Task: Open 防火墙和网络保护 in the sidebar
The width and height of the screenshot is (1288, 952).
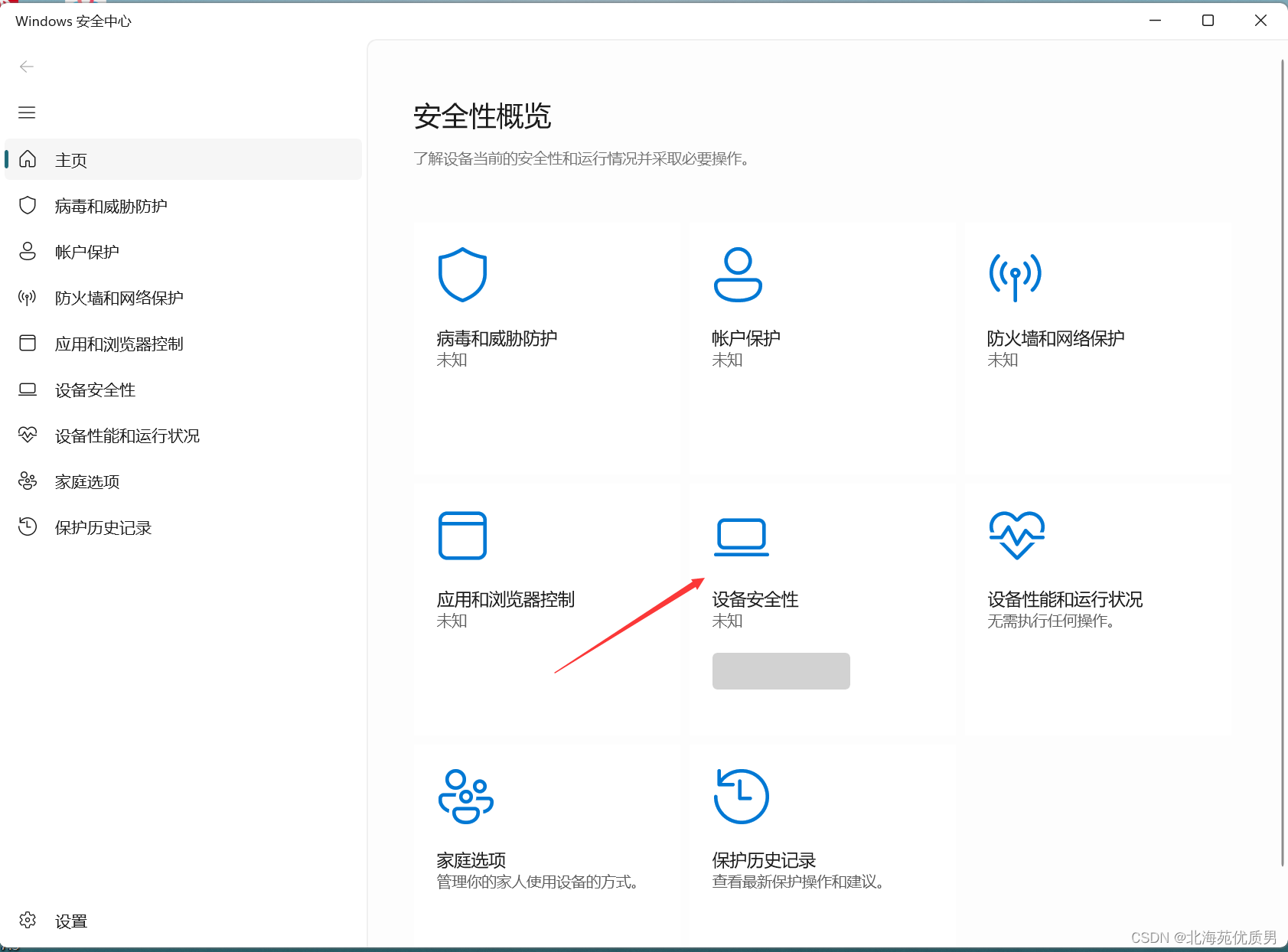Action: click(x=183, y=297)
